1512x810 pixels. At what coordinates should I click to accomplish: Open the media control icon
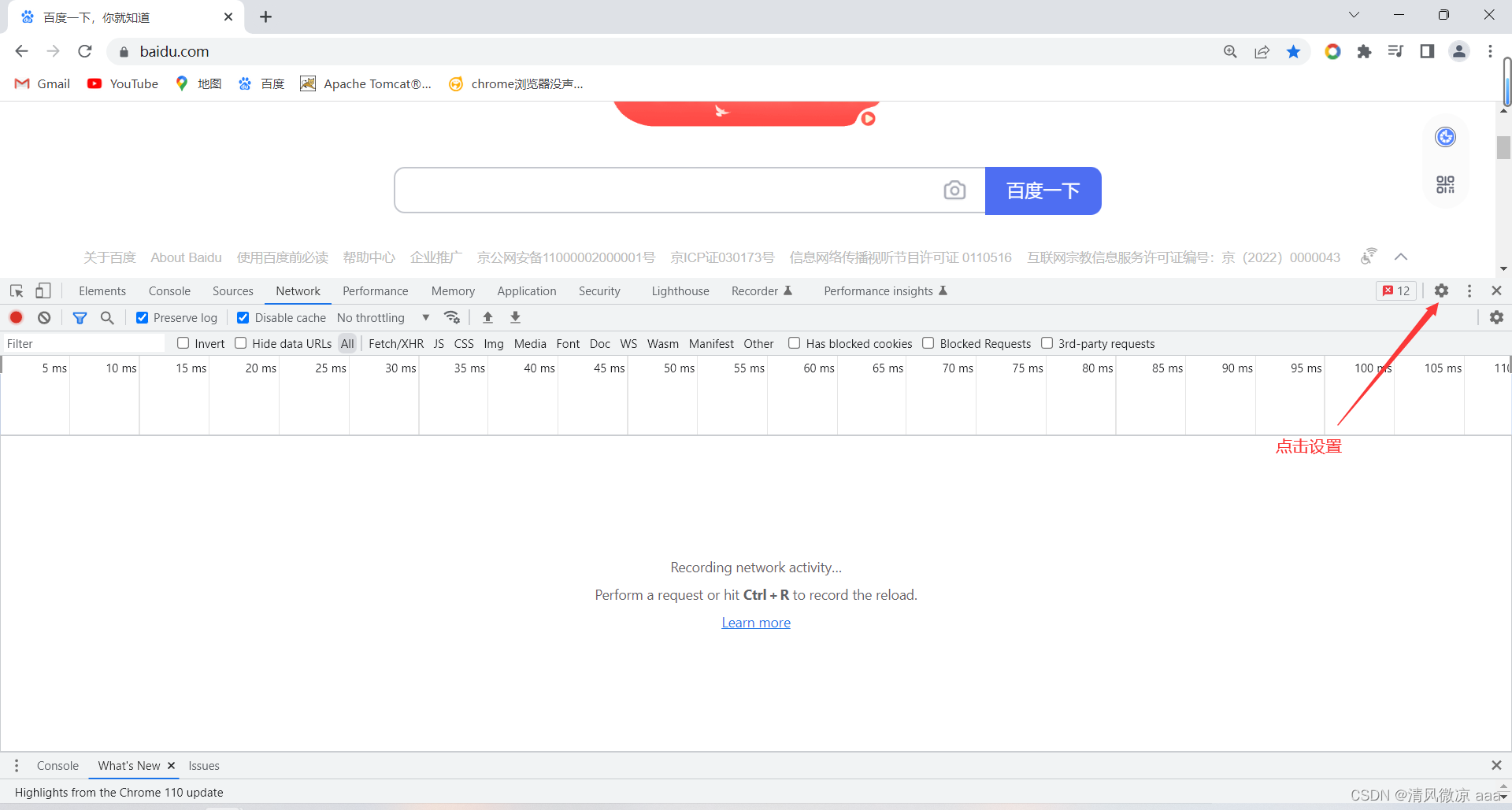(1395, 51)
